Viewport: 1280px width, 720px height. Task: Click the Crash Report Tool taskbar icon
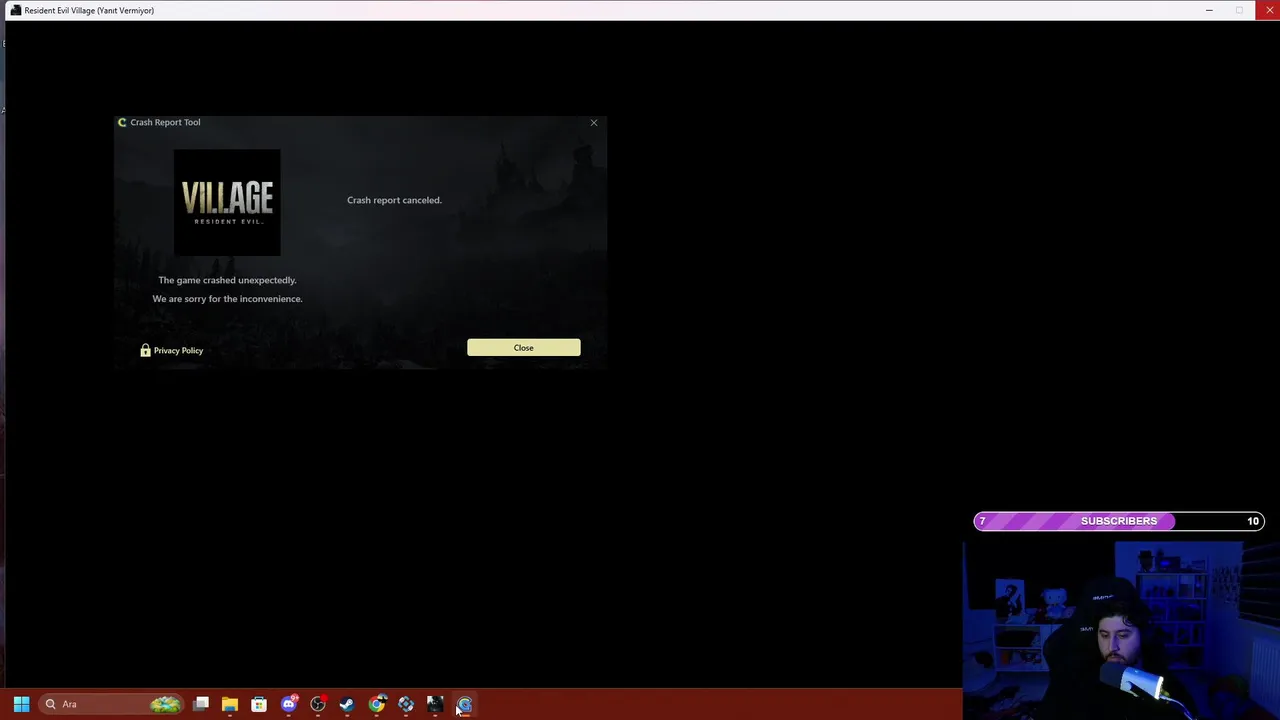pyautogui.click(x=464, y=704)
